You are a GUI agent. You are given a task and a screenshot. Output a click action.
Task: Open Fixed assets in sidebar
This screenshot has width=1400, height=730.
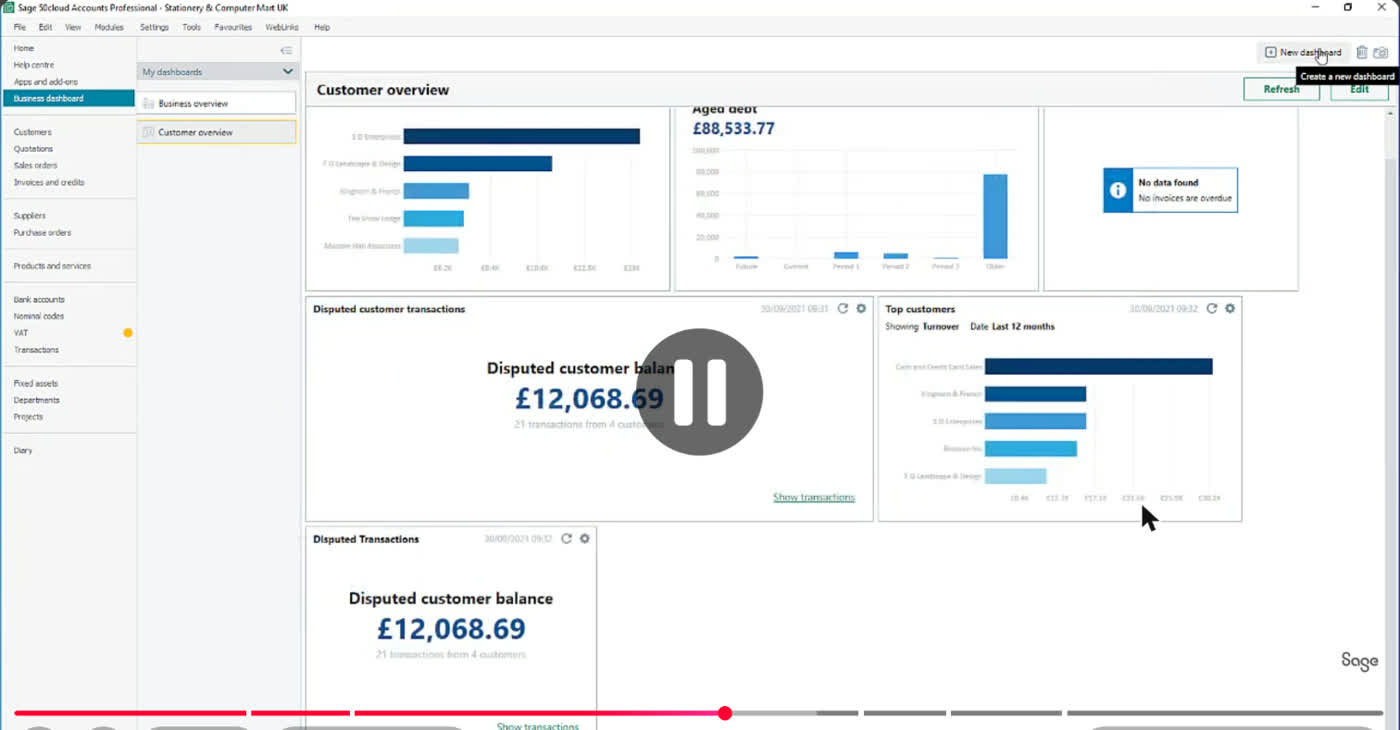click(36, 383)
